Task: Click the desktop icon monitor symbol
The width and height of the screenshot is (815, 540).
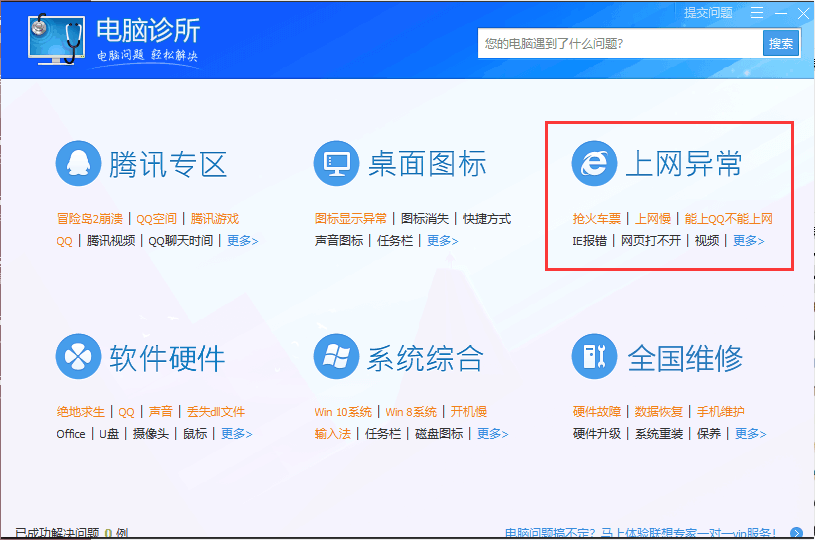Action: coord(336,163)
